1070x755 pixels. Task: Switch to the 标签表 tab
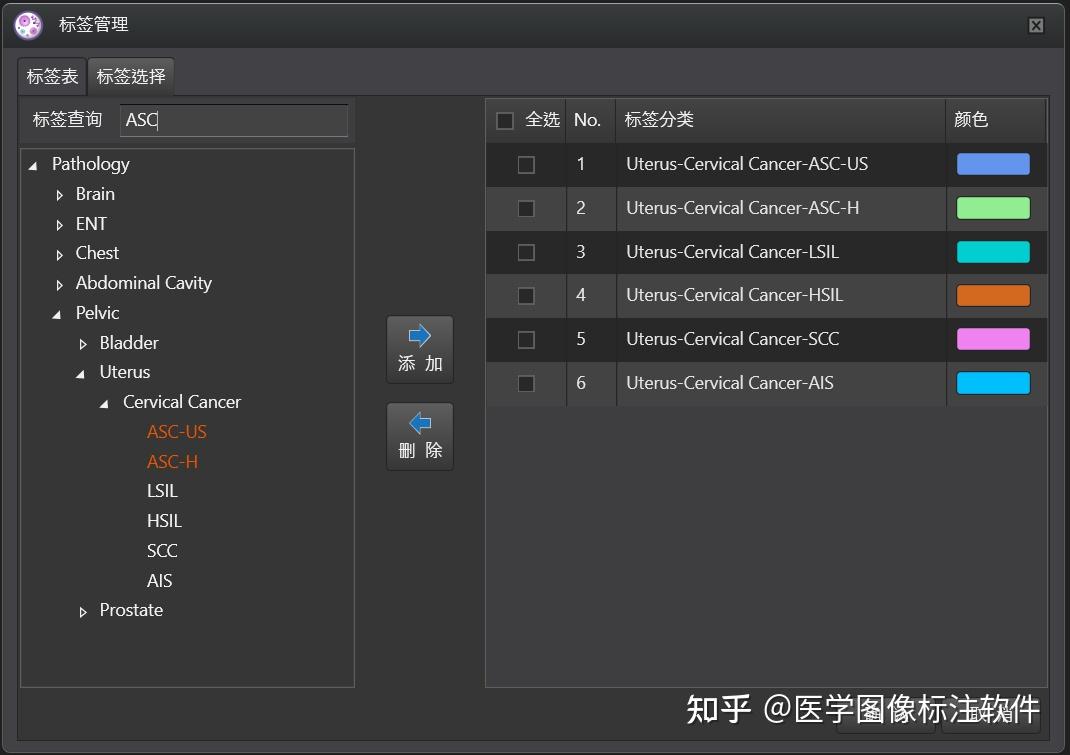click(52, 76)
